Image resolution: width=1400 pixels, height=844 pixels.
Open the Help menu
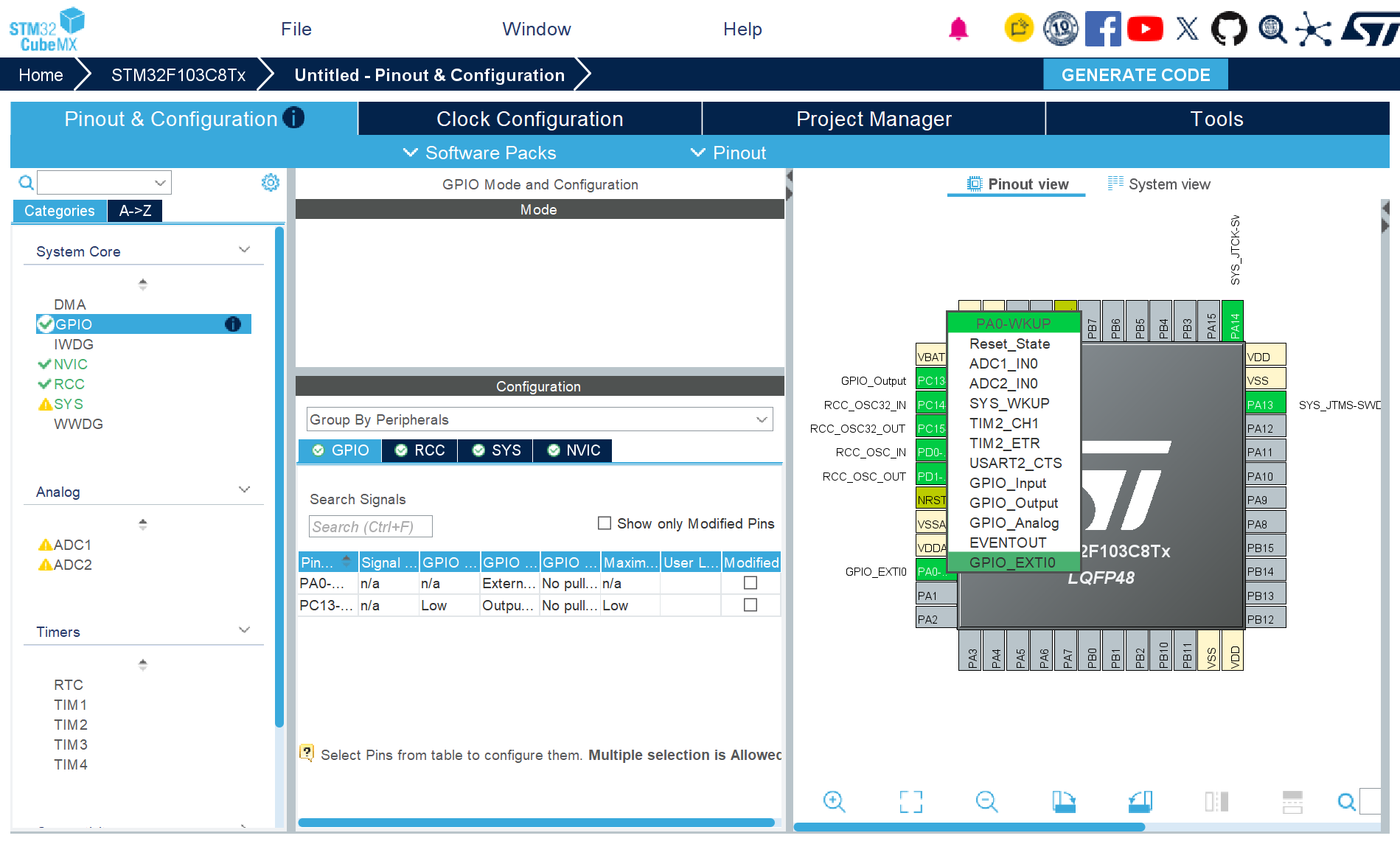click(742, 29)
